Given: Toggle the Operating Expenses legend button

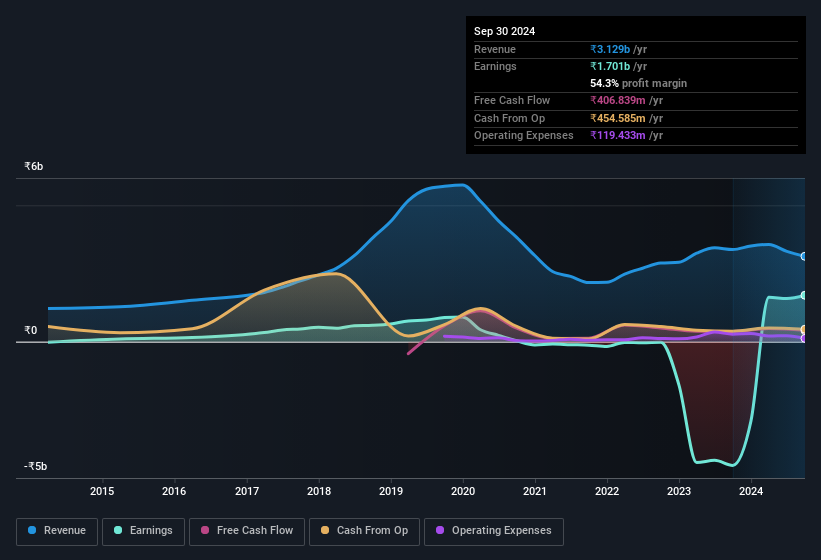Looking at the screenshot, I should (494, 531).
